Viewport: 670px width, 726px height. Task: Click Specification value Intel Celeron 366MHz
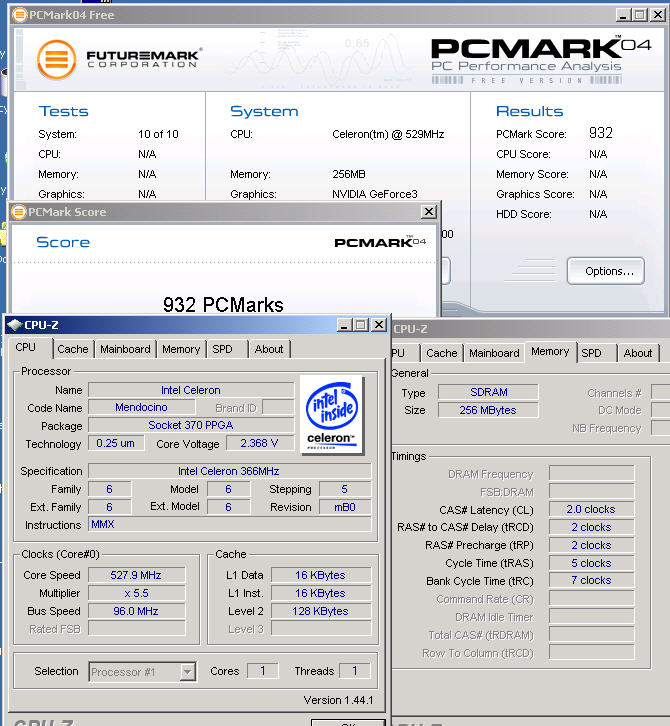point(229,471)
